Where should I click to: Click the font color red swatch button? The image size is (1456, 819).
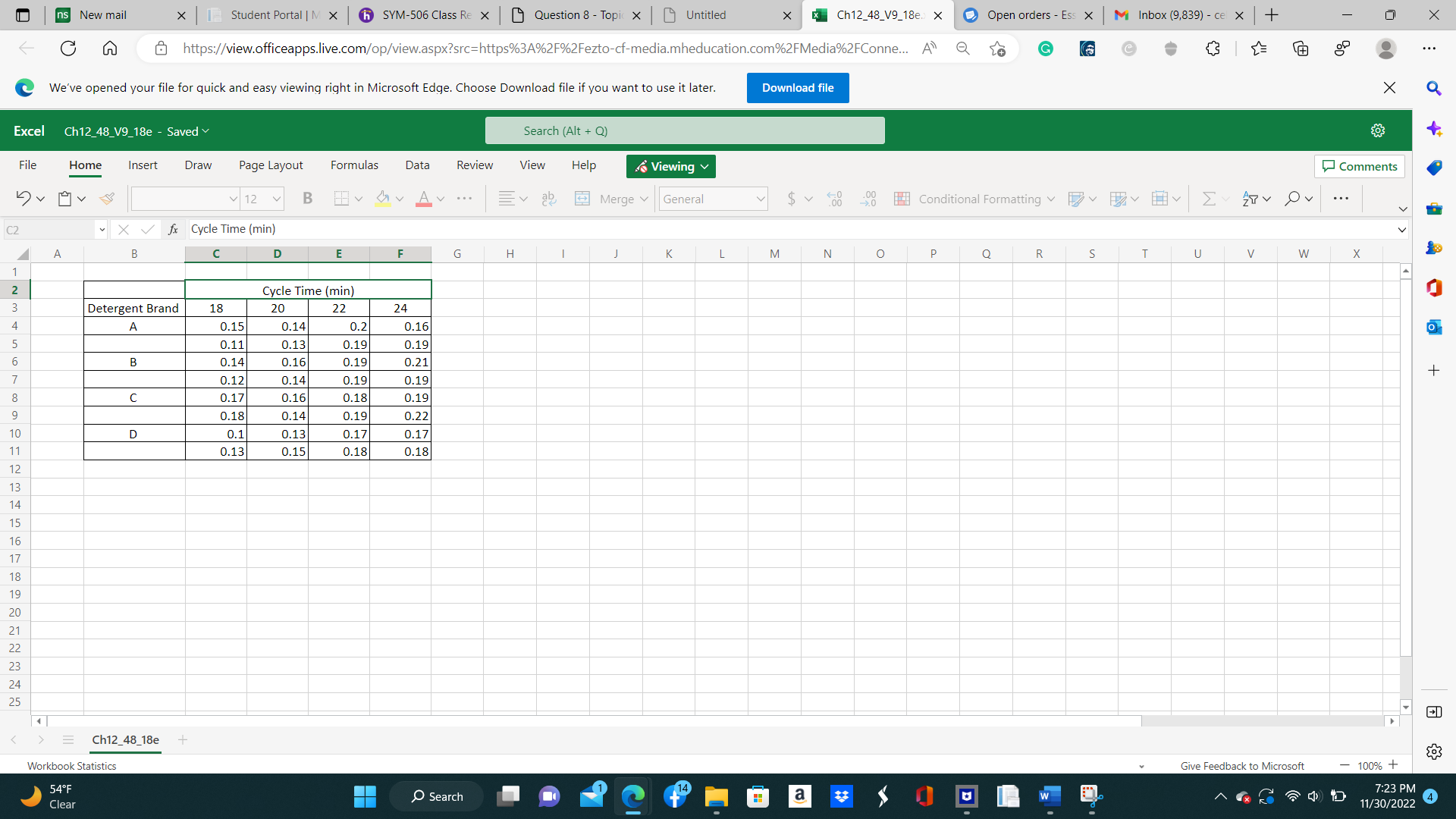click(x=424, y=199)
